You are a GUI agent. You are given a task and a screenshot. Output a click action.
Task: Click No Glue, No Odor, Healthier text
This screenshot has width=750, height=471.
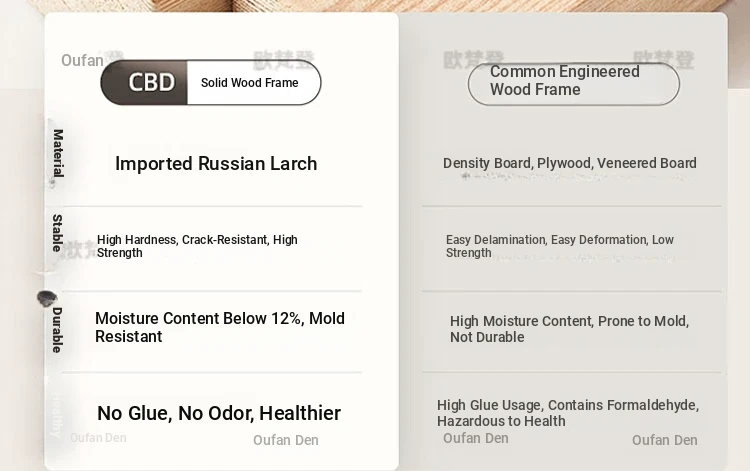pos(218,413)
